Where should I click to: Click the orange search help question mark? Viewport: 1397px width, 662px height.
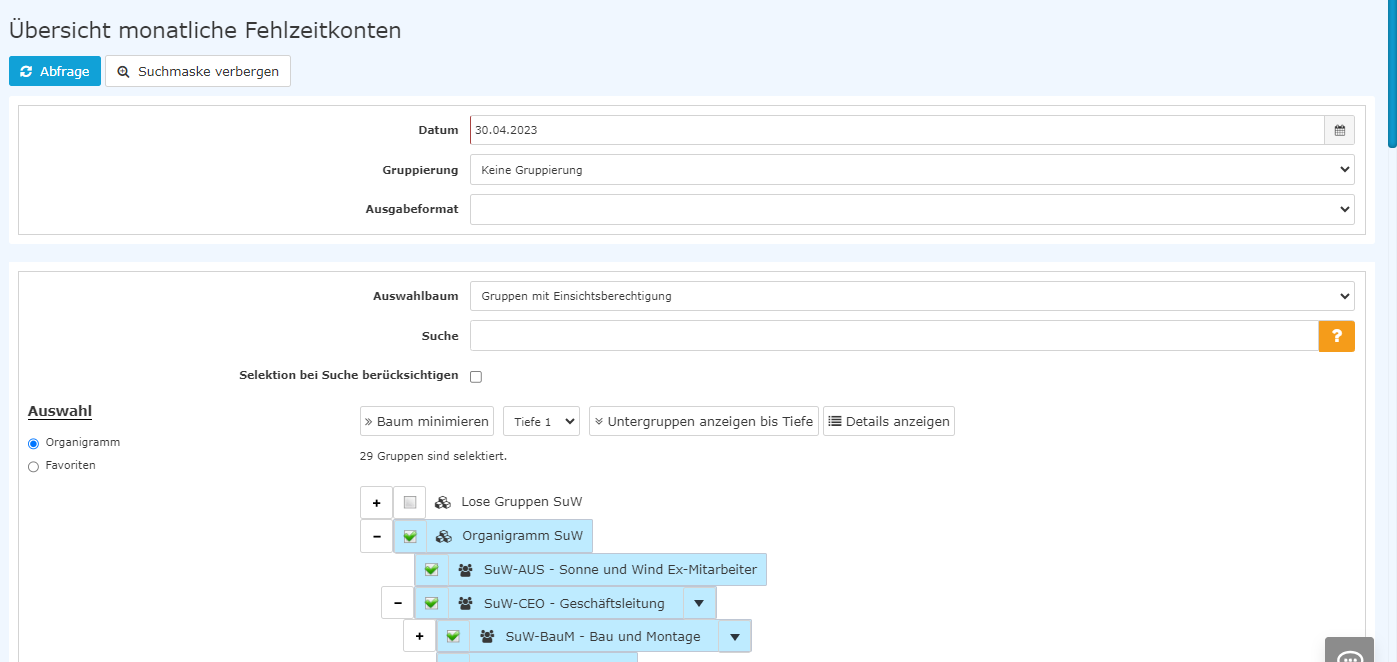tap(1336, 337)
